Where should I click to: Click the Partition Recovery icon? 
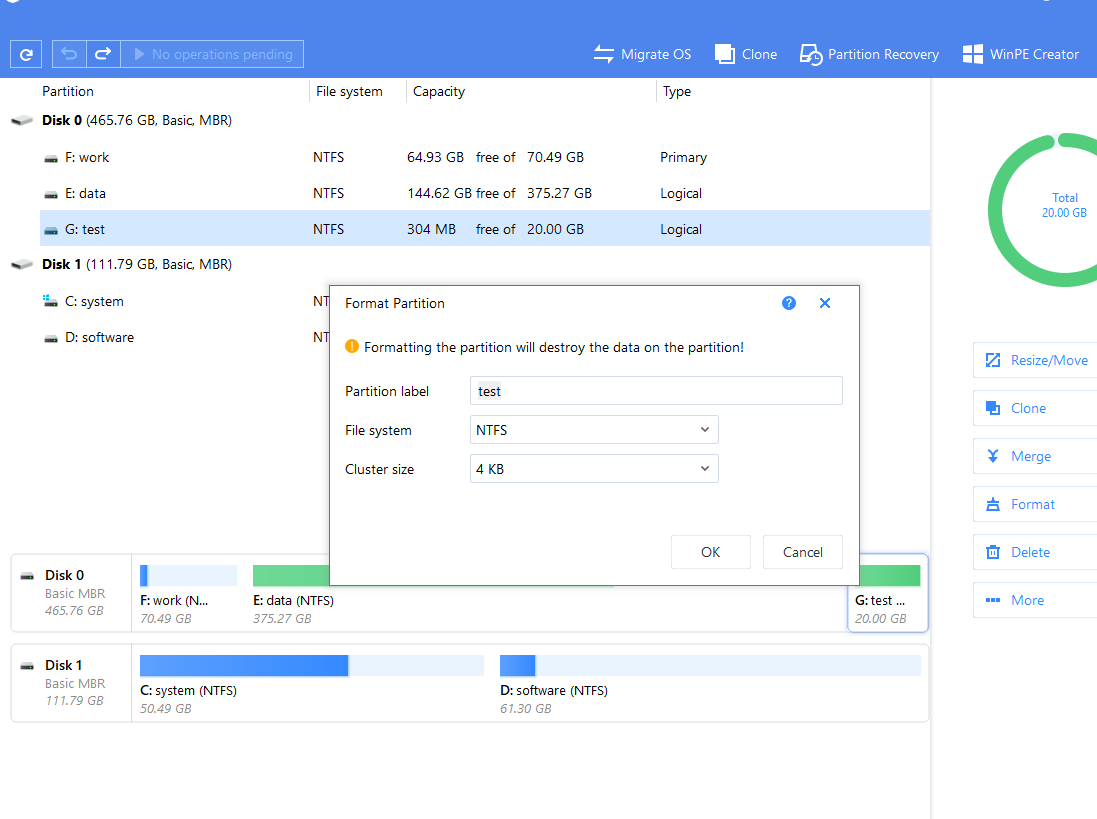coord(811,54)
